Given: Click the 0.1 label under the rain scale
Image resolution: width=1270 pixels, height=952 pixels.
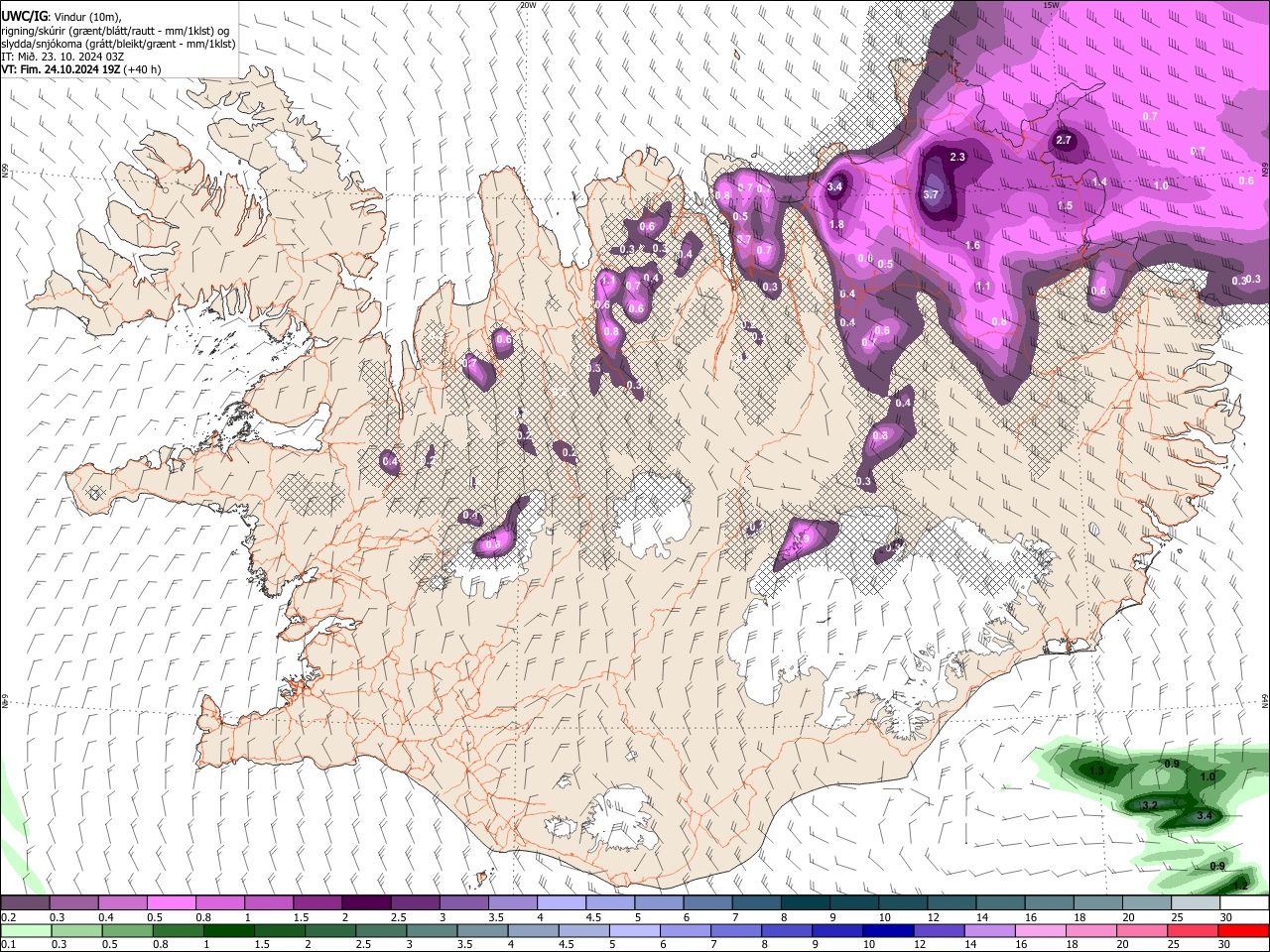Looking at the screenshot, I should pyautogui.click(x=7, y=945).
